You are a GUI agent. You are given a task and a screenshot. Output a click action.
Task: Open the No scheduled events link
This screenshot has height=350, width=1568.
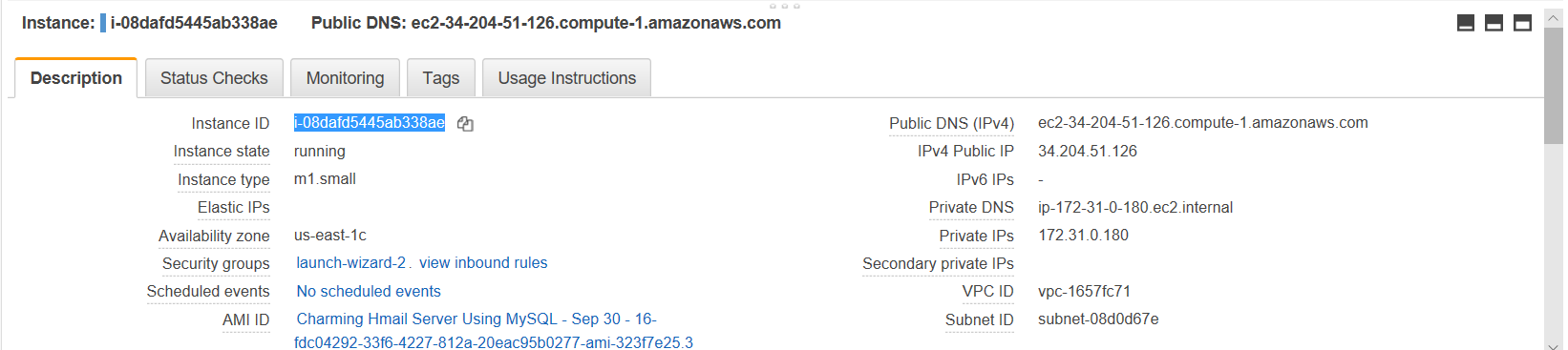pos(369,292)
